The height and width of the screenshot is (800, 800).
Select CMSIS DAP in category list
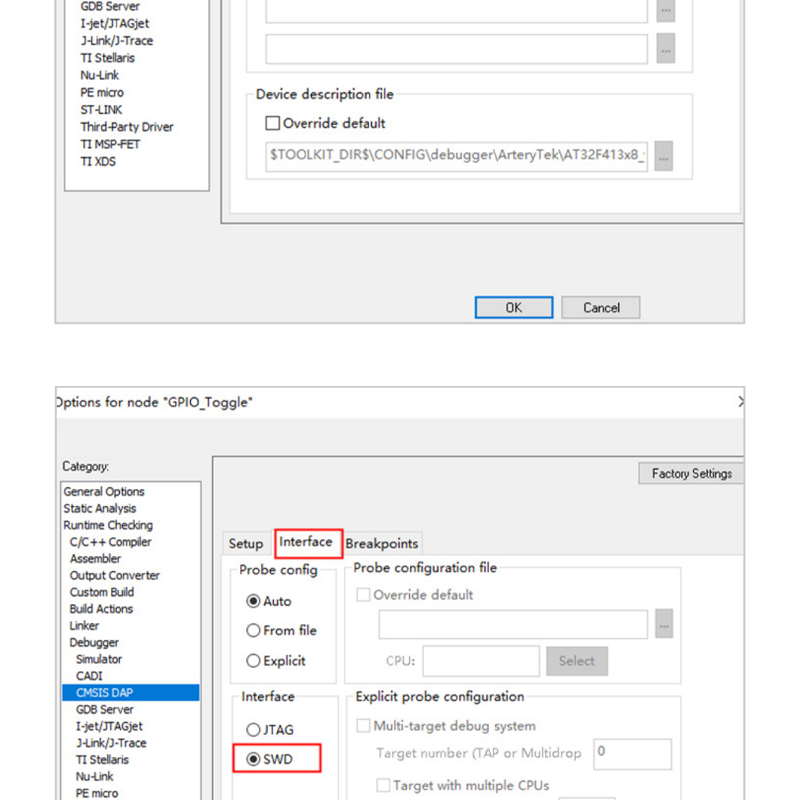(102, 692)
